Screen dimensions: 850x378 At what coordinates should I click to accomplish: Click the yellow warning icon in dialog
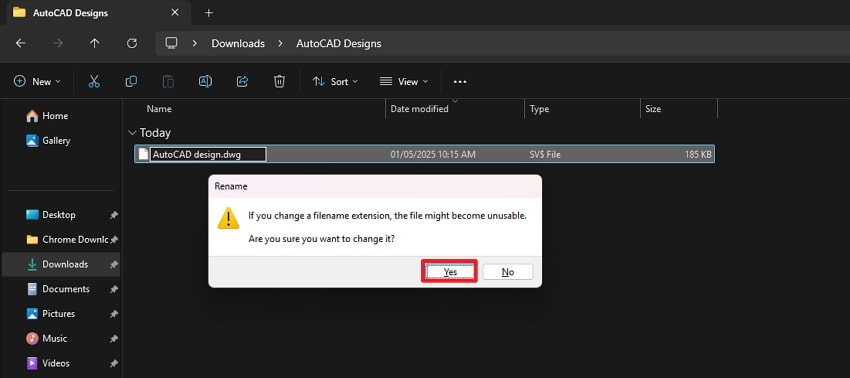[229, 218]
